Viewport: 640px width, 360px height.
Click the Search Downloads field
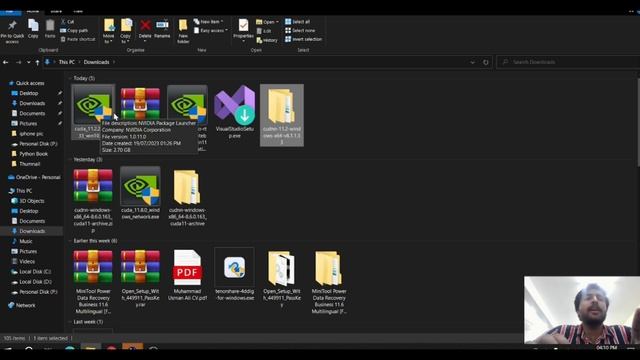click(568, 62)
